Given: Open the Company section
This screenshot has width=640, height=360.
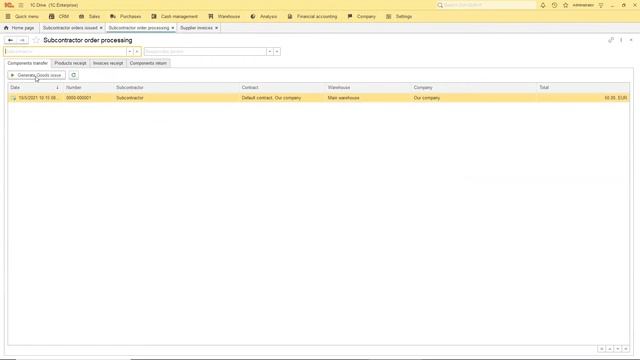Looking at the screenshot, I should pyautogui.click(x=362, y=16).
